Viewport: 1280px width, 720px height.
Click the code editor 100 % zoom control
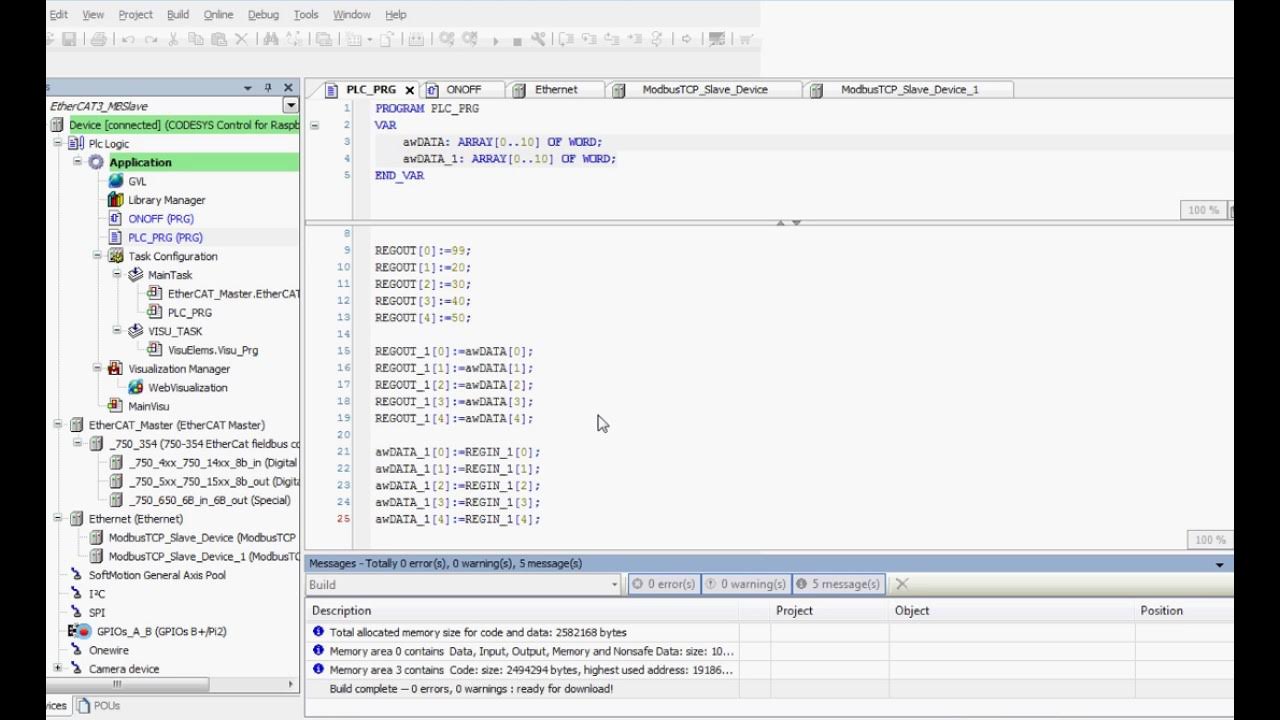pos(1209,540)
